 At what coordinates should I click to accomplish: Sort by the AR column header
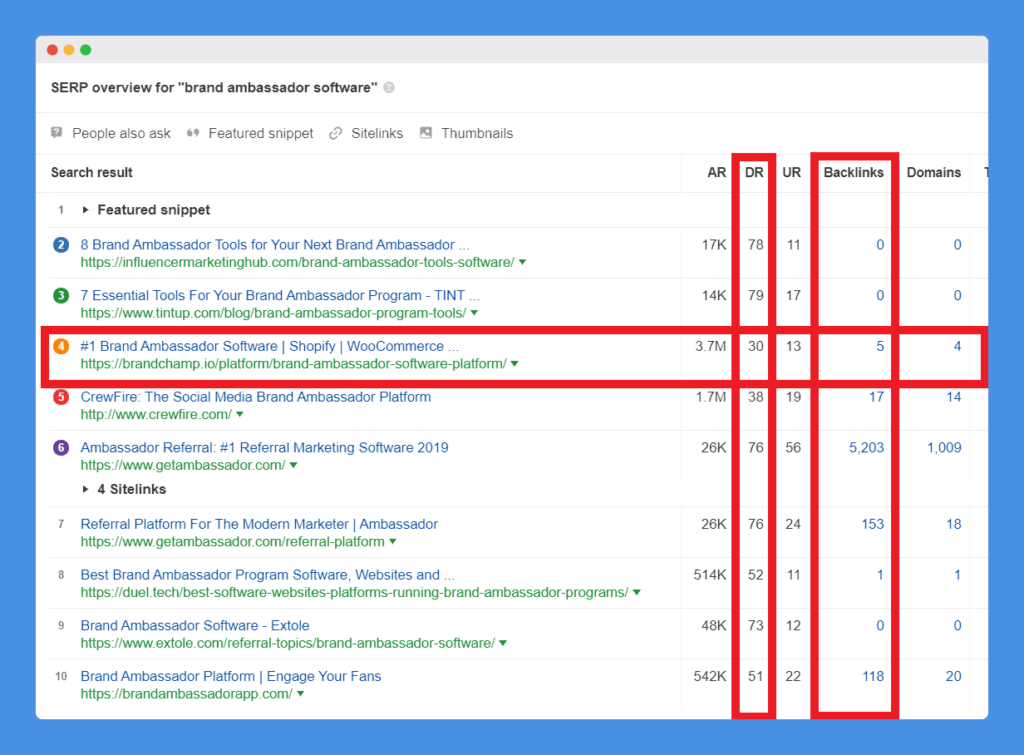click(716, 172)
